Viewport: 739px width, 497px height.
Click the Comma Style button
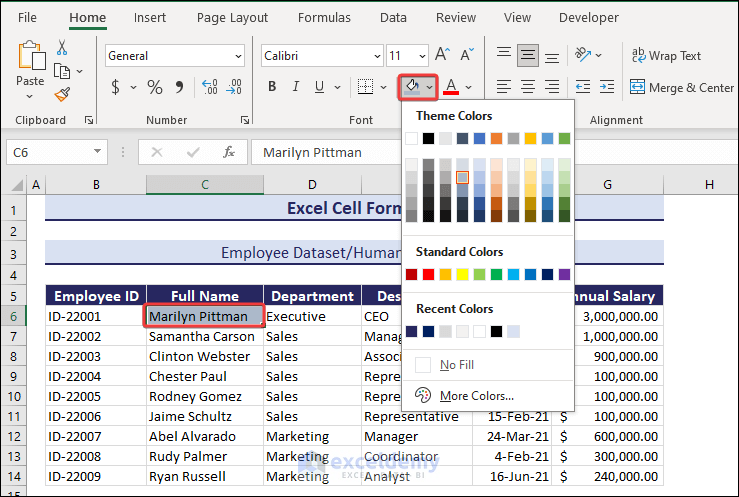[182, 87]
